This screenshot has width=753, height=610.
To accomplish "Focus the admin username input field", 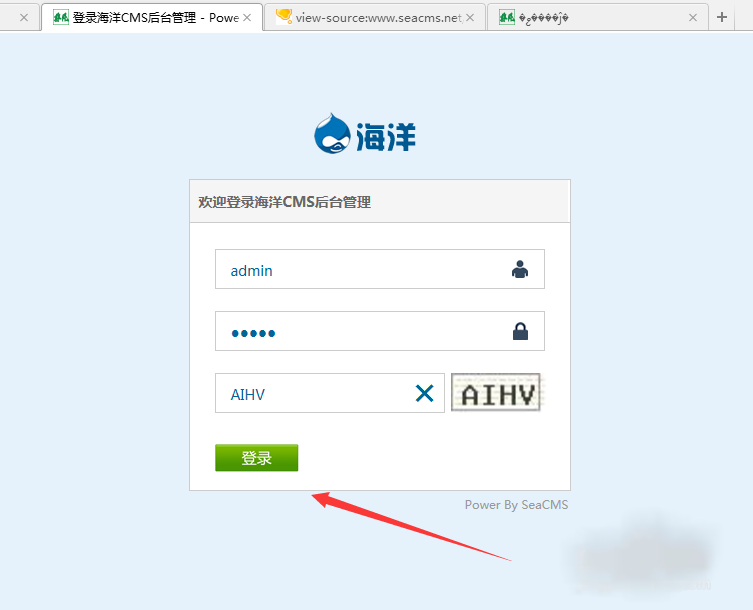I will click(x=379, y=269).
